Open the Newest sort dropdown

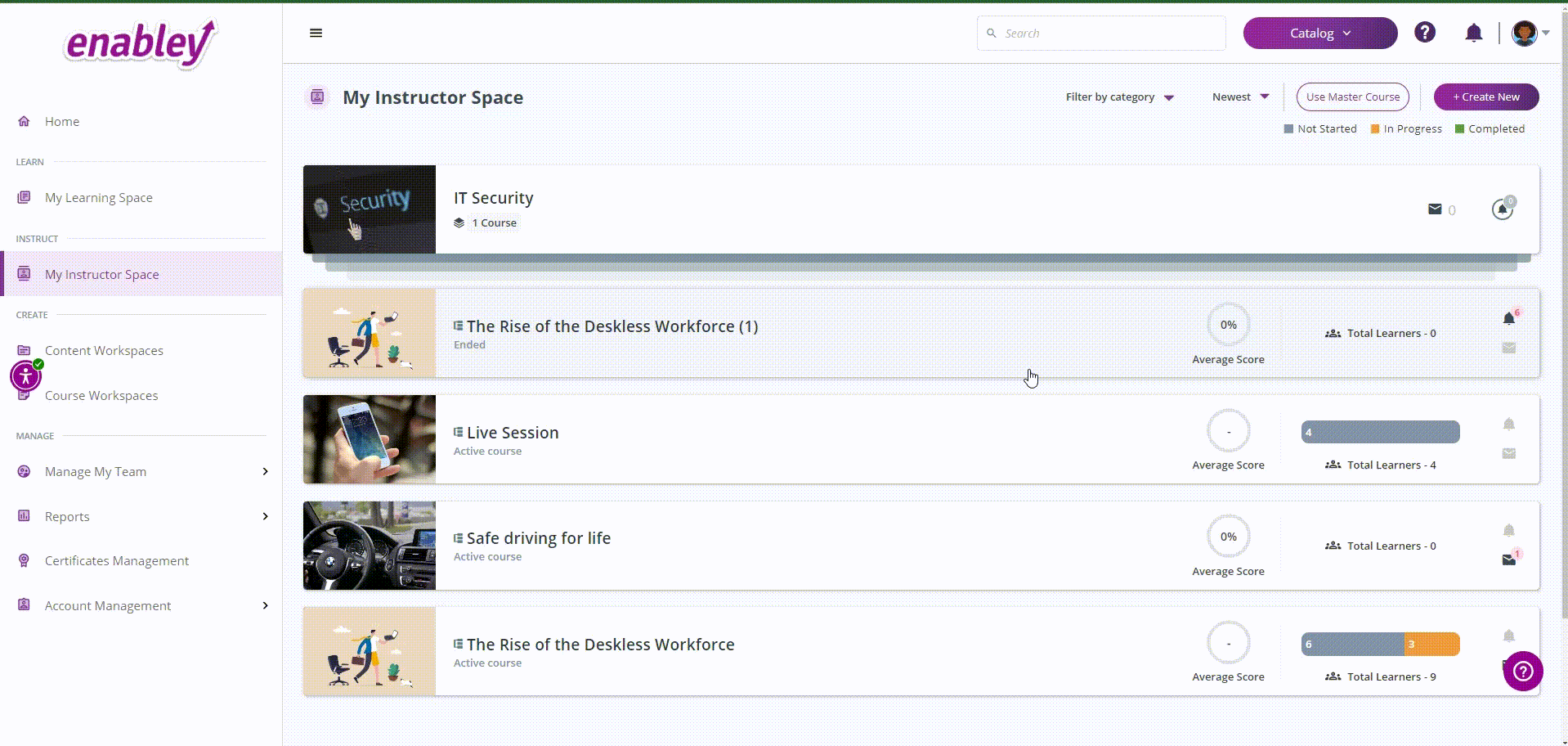coord(1240,97)
